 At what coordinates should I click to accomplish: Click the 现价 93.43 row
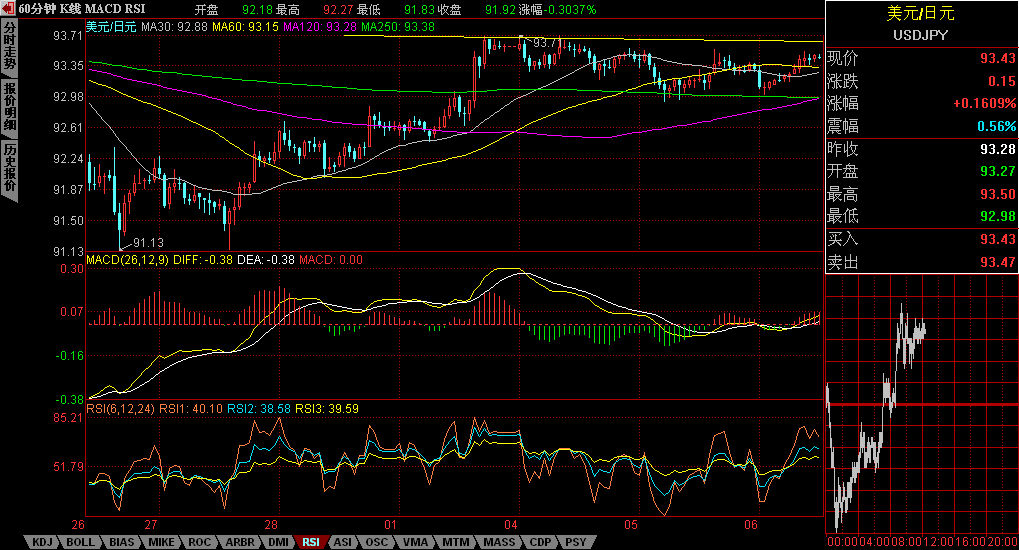coord(921,59)
